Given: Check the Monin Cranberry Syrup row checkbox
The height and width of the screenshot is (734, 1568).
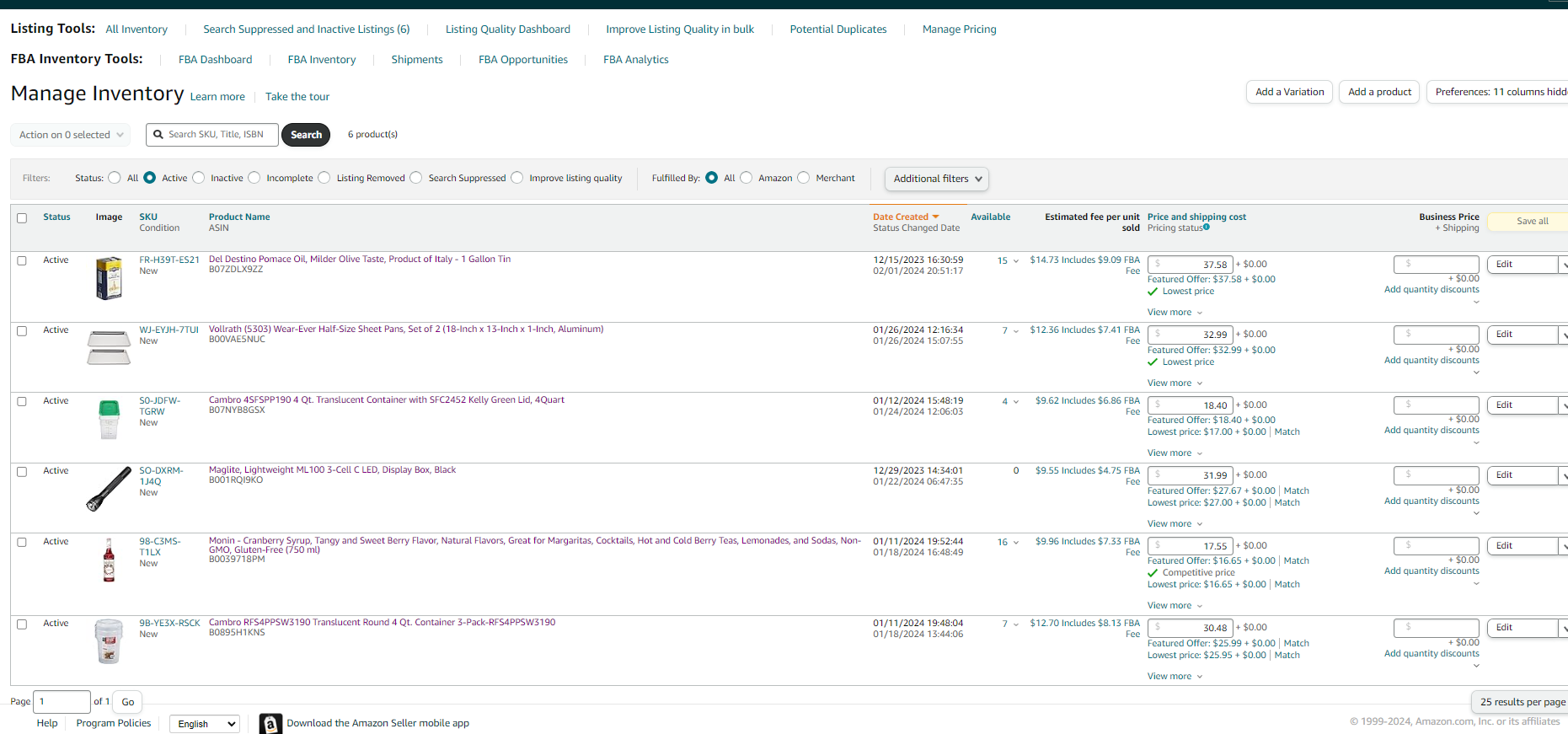Looking at the screenshot, I should (22, 543).
